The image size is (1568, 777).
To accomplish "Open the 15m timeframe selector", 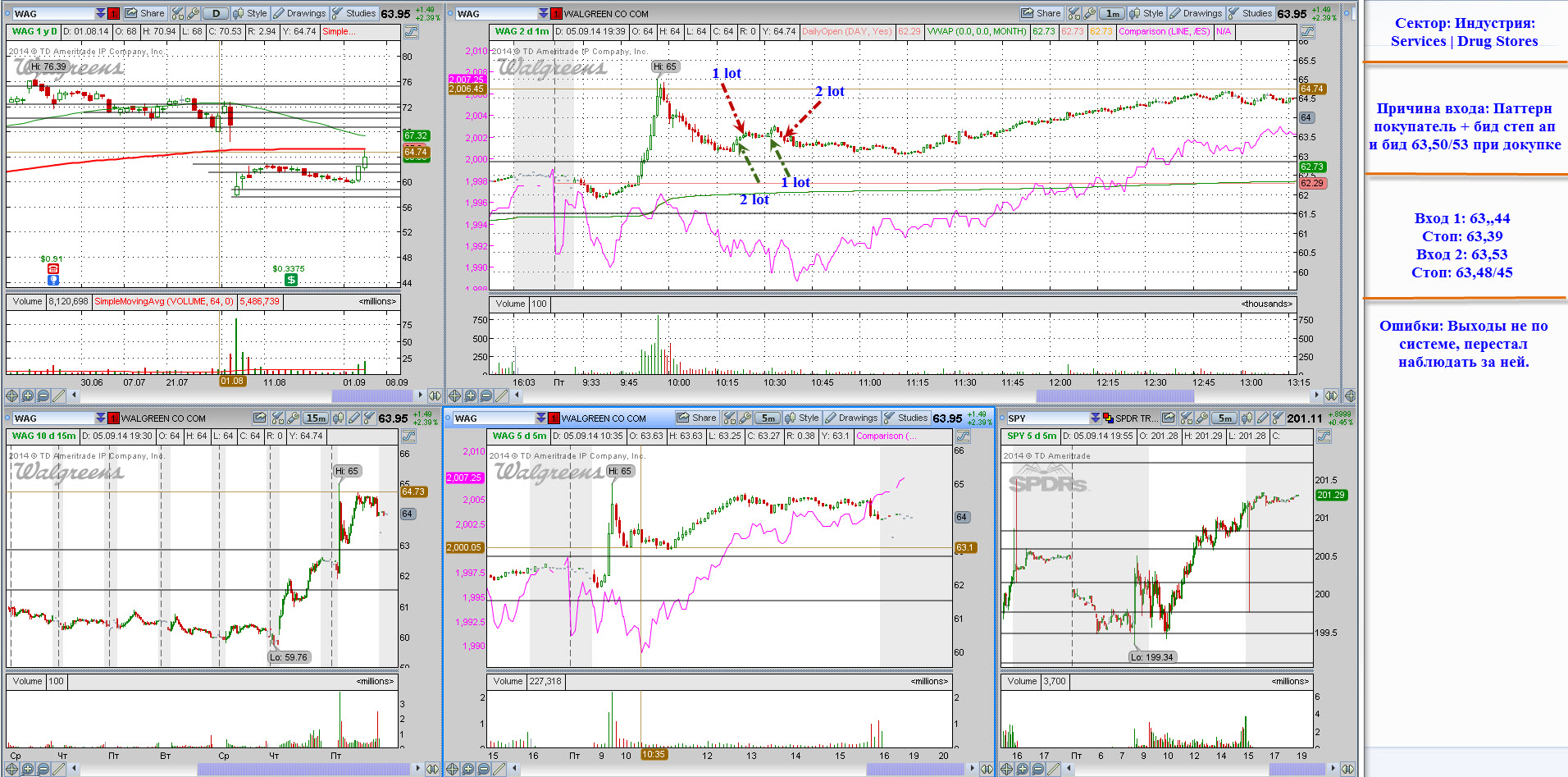I will [x=316, y=418].
